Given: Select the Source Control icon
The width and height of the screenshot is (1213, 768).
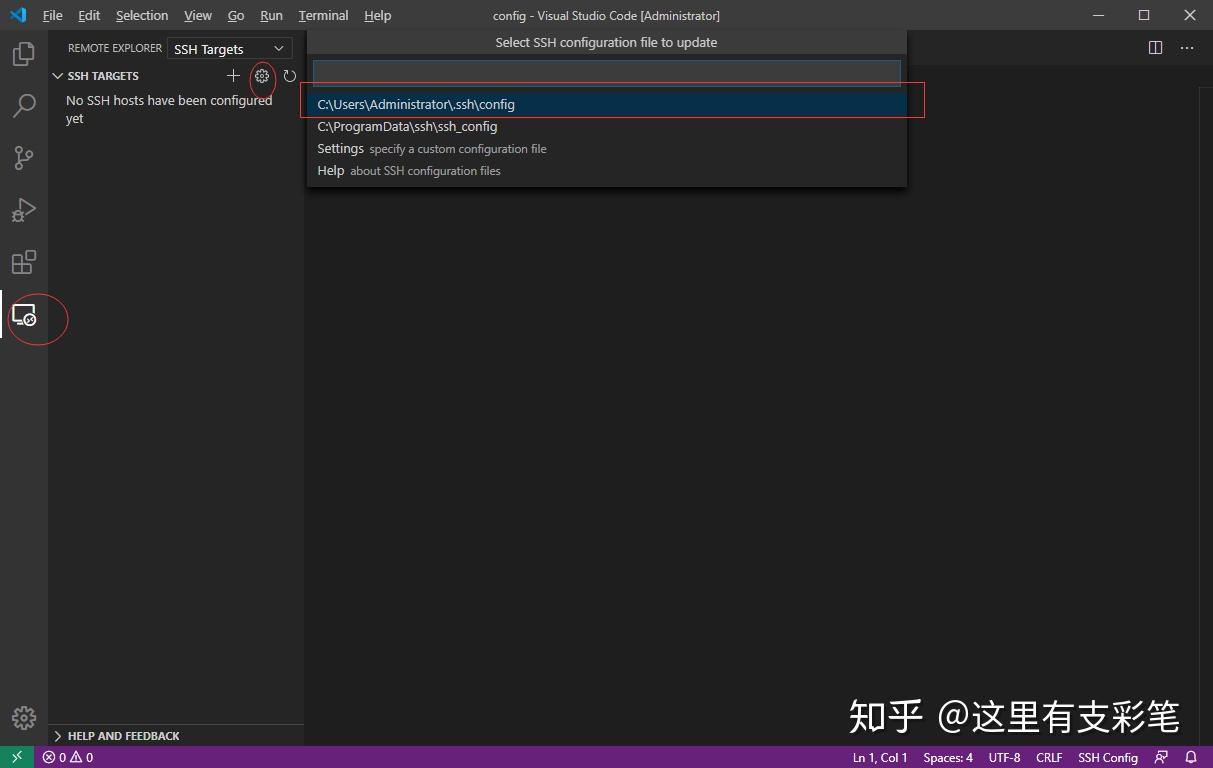Looking at the screenshot, I should point(23,158).
